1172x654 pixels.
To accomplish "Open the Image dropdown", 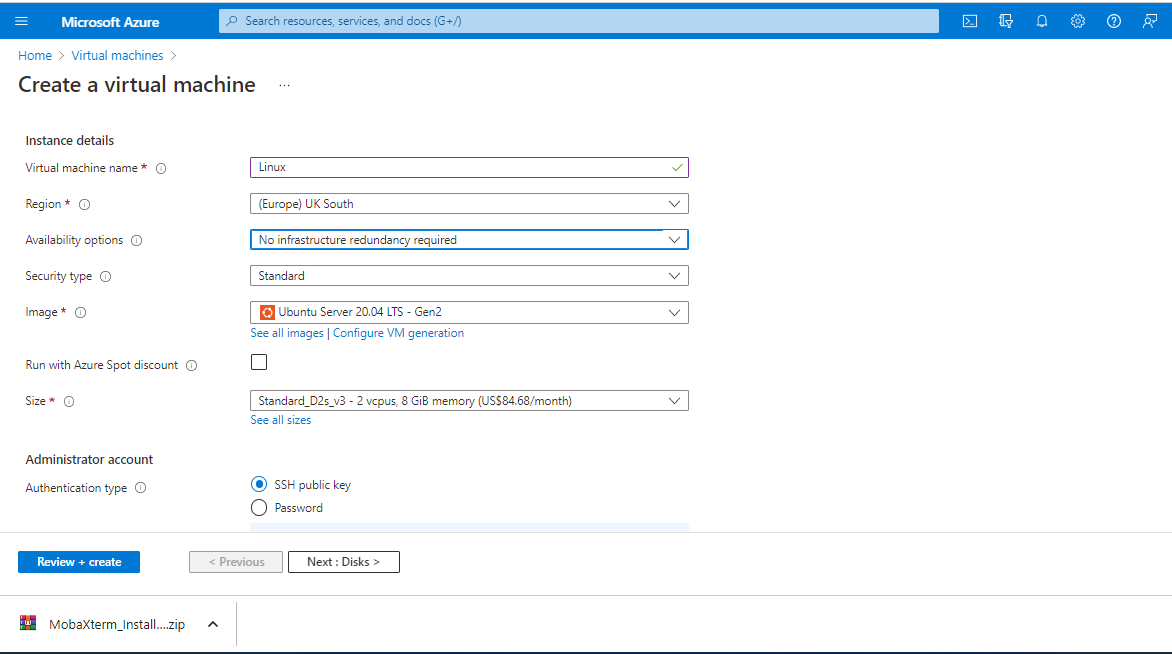I will [x=469, y=312].
